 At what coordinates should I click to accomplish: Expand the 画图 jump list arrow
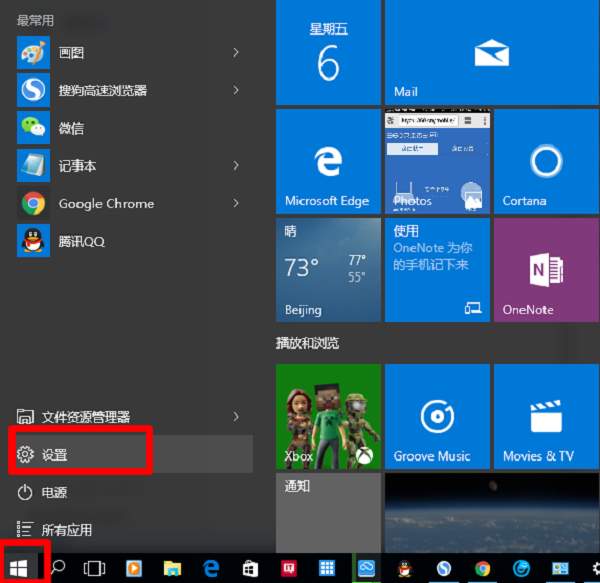[x=236, y=52]
